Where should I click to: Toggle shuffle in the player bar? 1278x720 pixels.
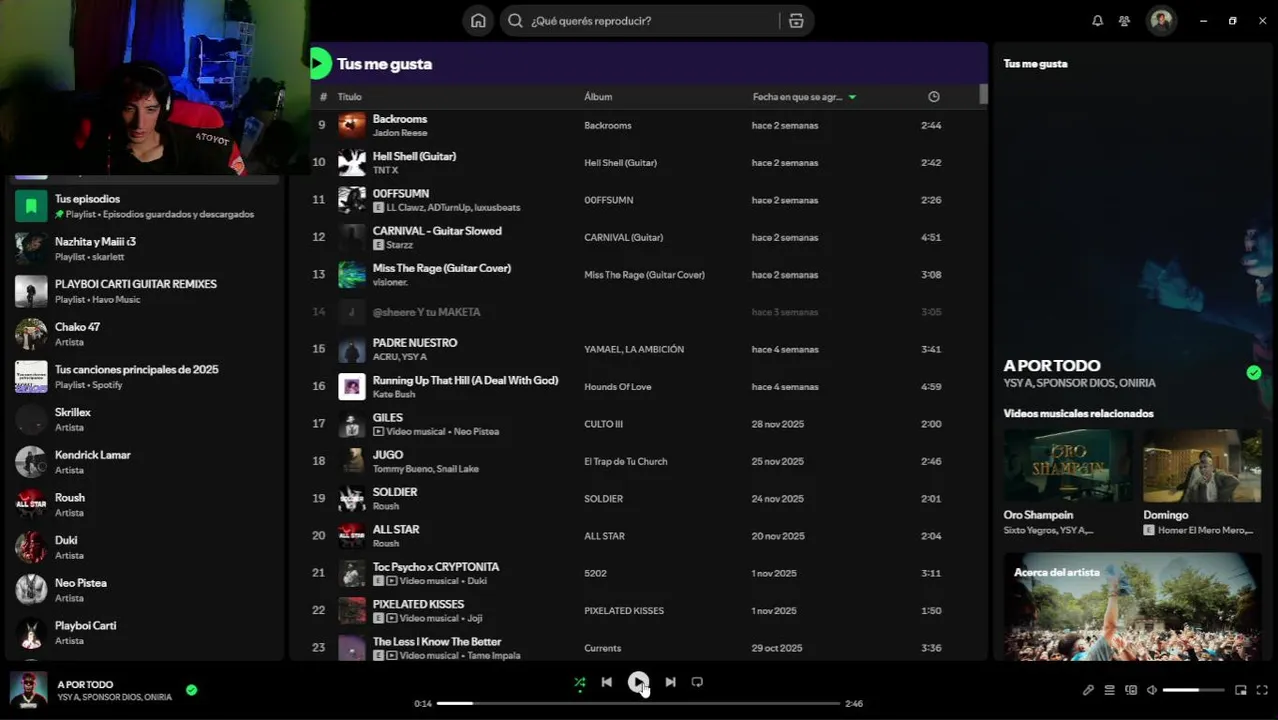pyautogui.click(x=580, y=682)
